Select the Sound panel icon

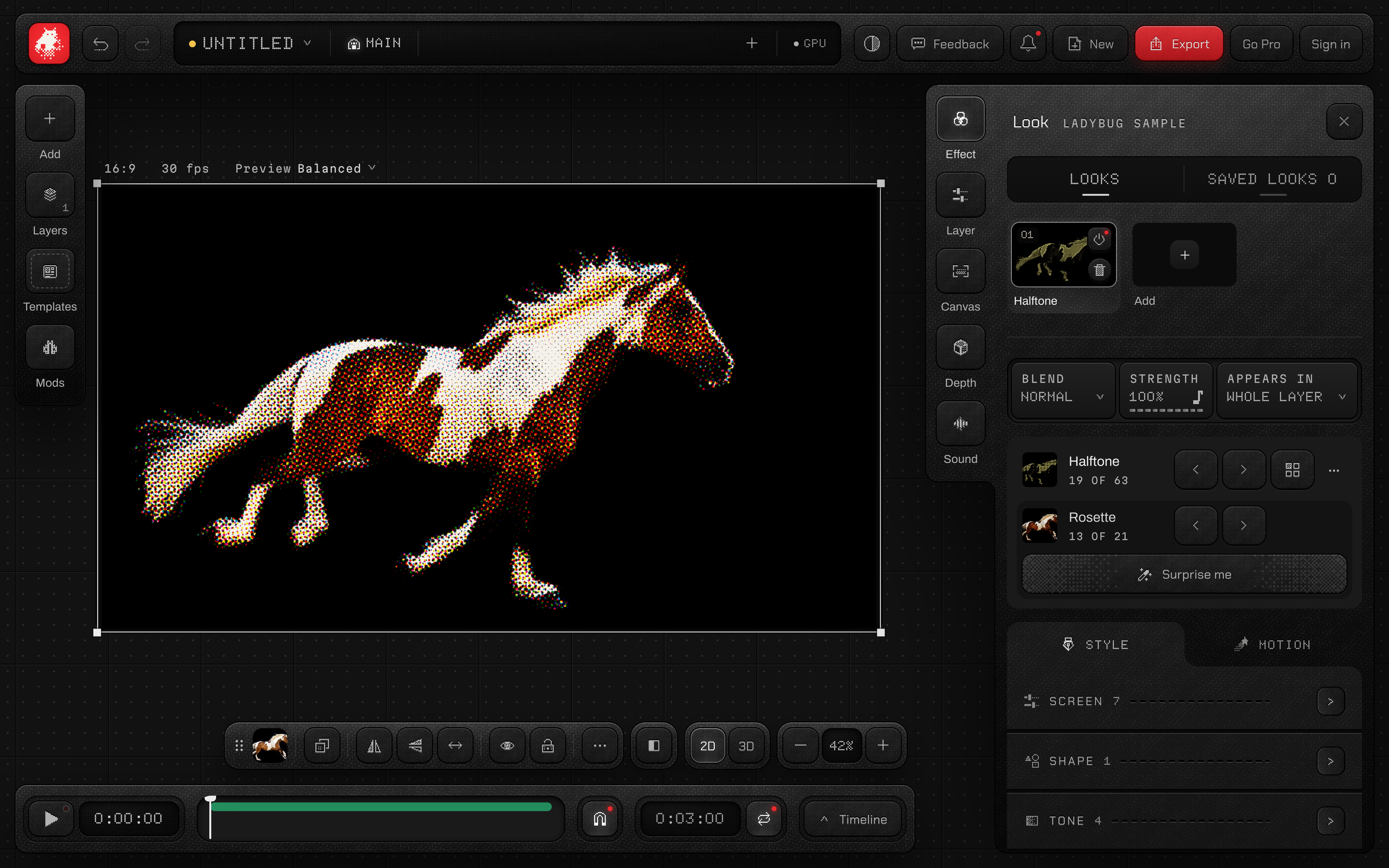(960, 424)
